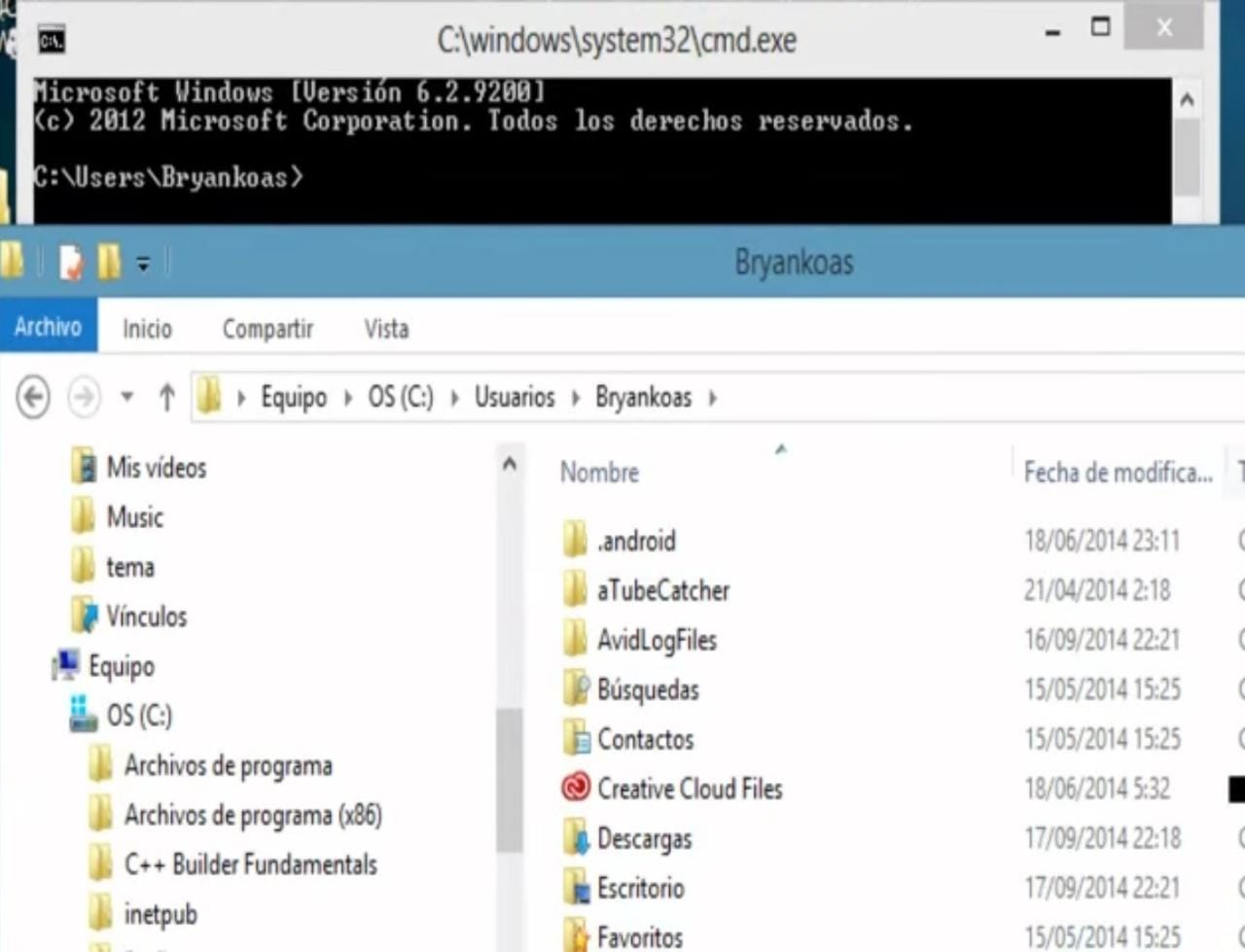Click the New folder icon in quick access toolbar
This screenshot has width=1245, height=952.
click(109, 262)
